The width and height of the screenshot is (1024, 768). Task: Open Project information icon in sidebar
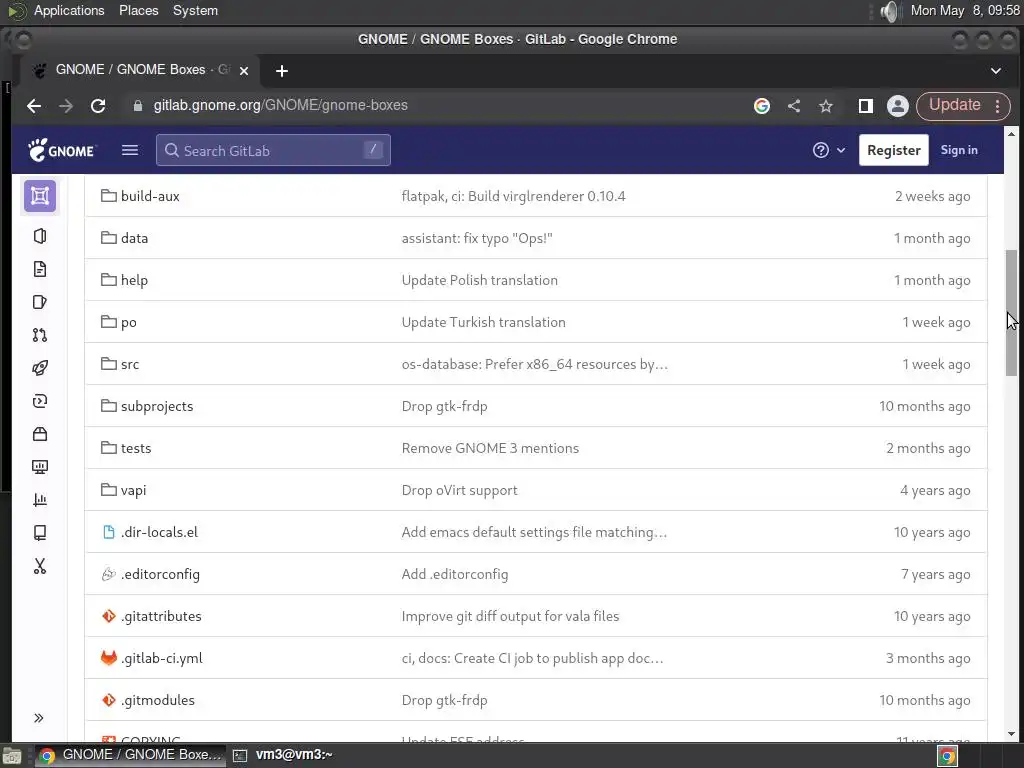pos(40,236)
